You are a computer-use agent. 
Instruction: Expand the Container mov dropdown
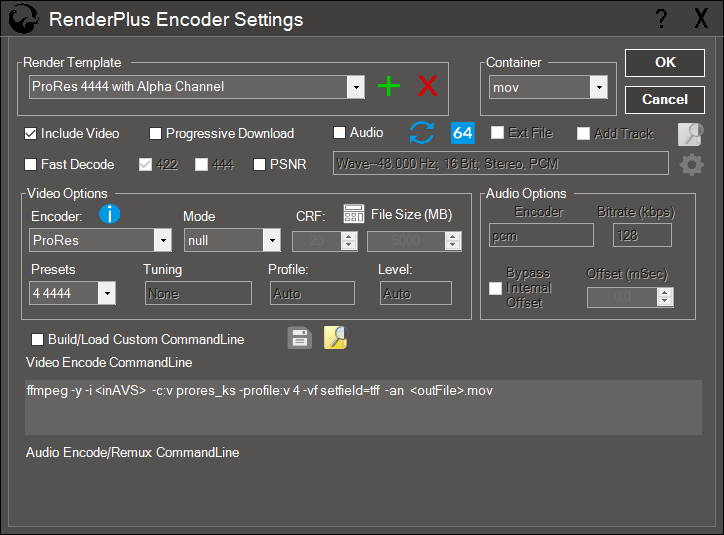[x=598, y=87]
